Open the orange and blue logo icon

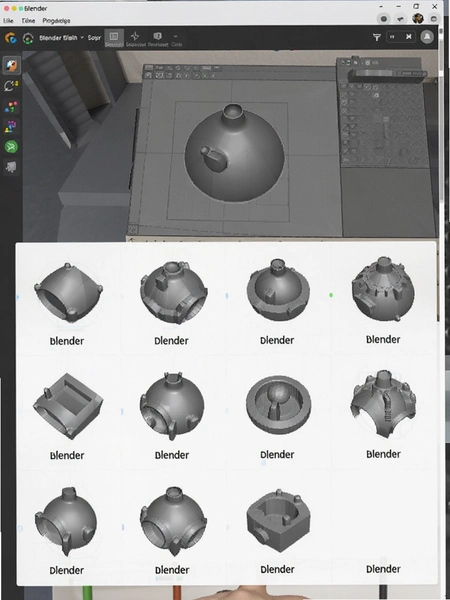10,38
